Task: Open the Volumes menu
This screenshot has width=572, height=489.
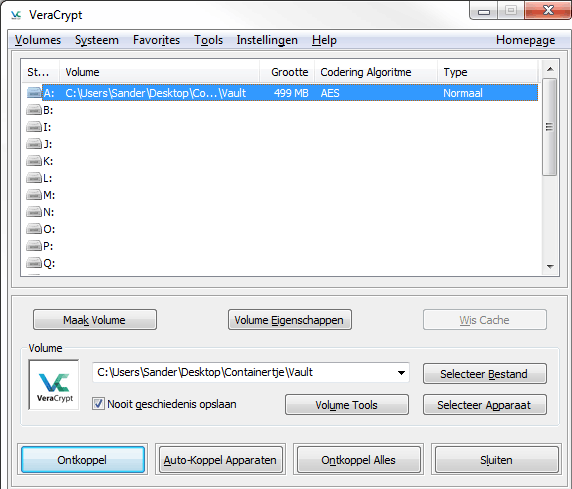Action: (38, 40)
